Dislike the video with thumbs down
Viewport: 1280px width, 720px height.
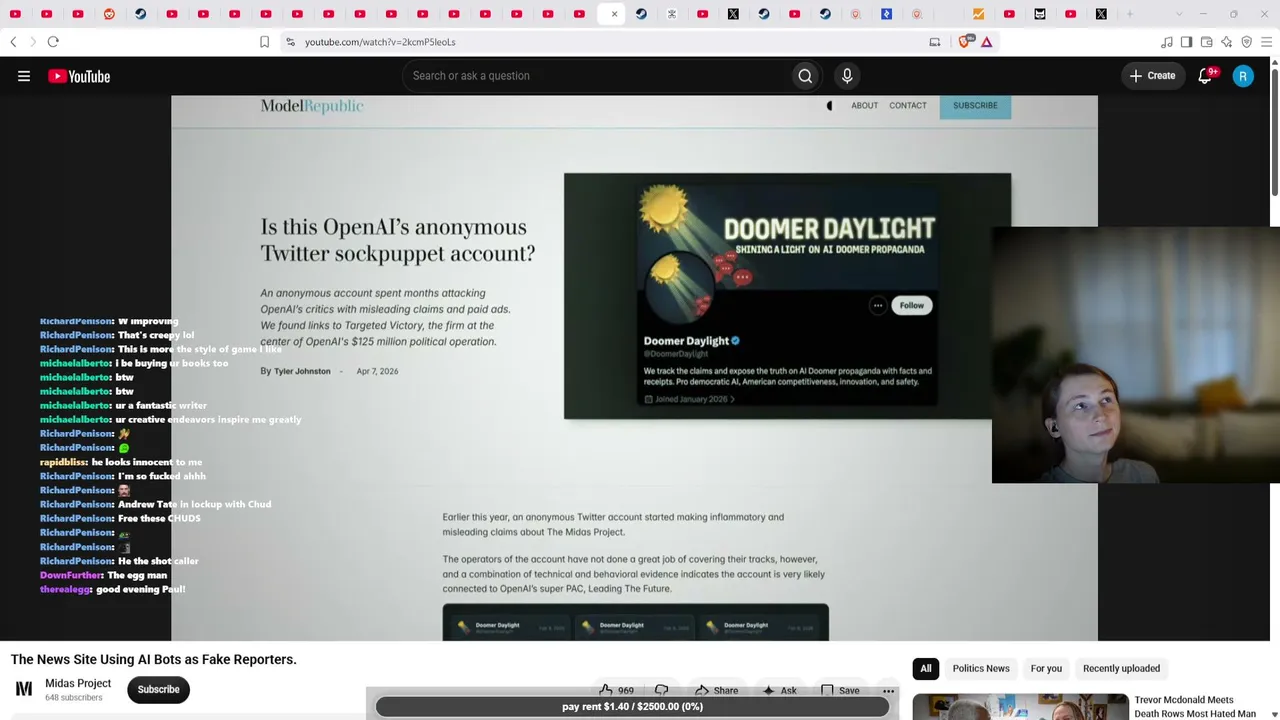click(x=662, y=690)
